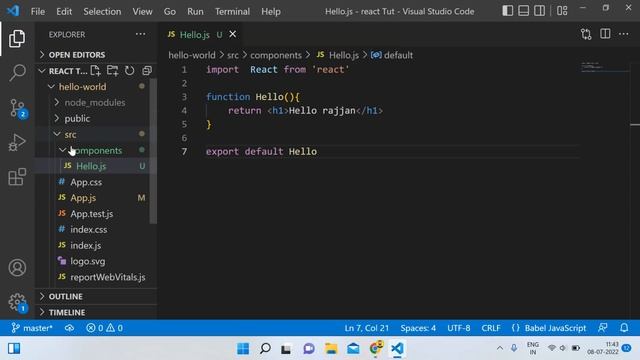Open App.test.js in the file tree
The image size is (640, 360).
click(91, 214)
